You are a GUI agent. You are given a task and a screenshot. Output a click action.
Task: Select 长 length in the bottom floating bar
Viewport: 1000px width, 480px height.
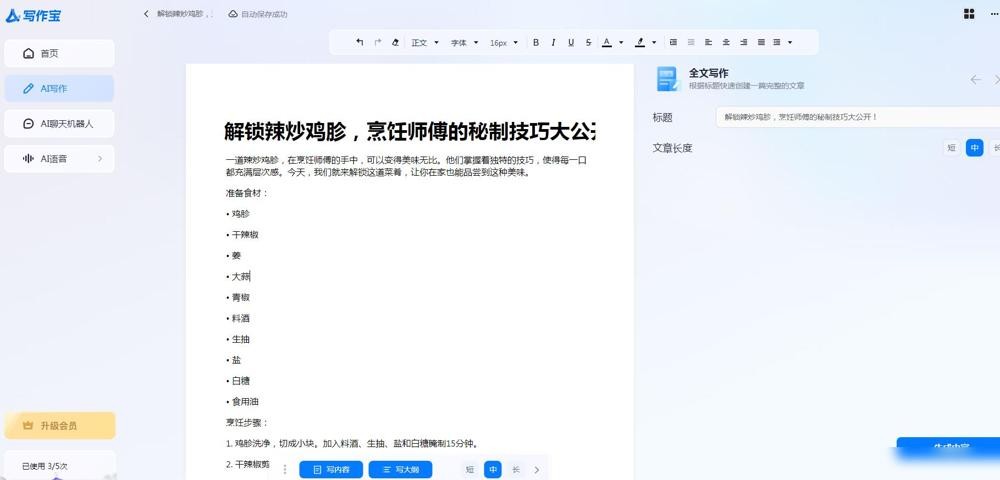516,470
